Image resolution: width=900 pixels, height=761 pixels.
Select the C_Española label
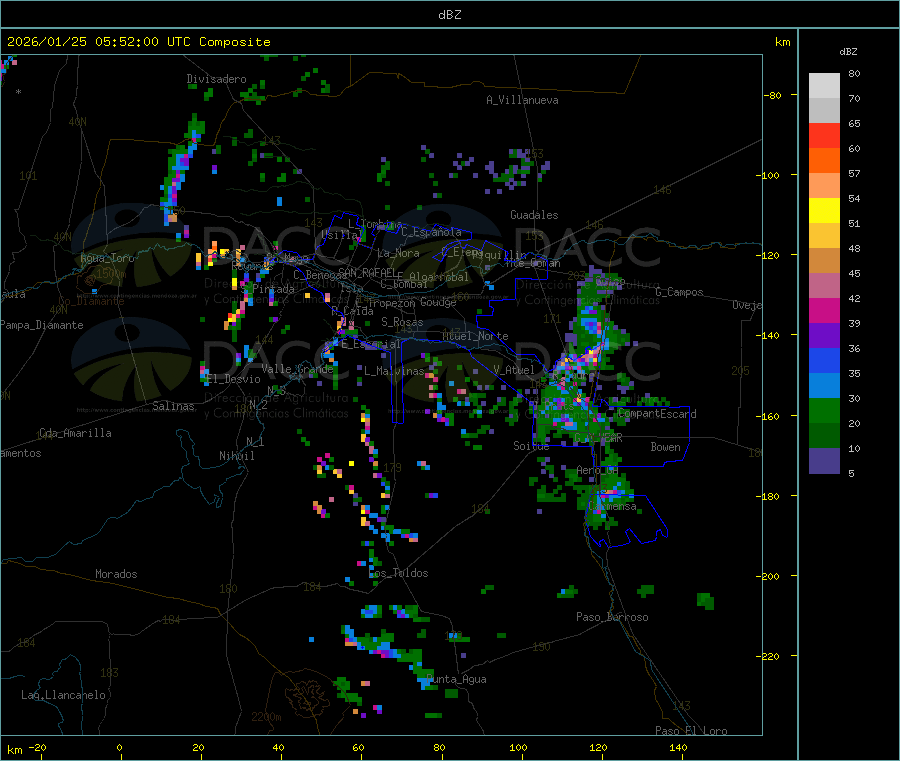pos(432,232)
